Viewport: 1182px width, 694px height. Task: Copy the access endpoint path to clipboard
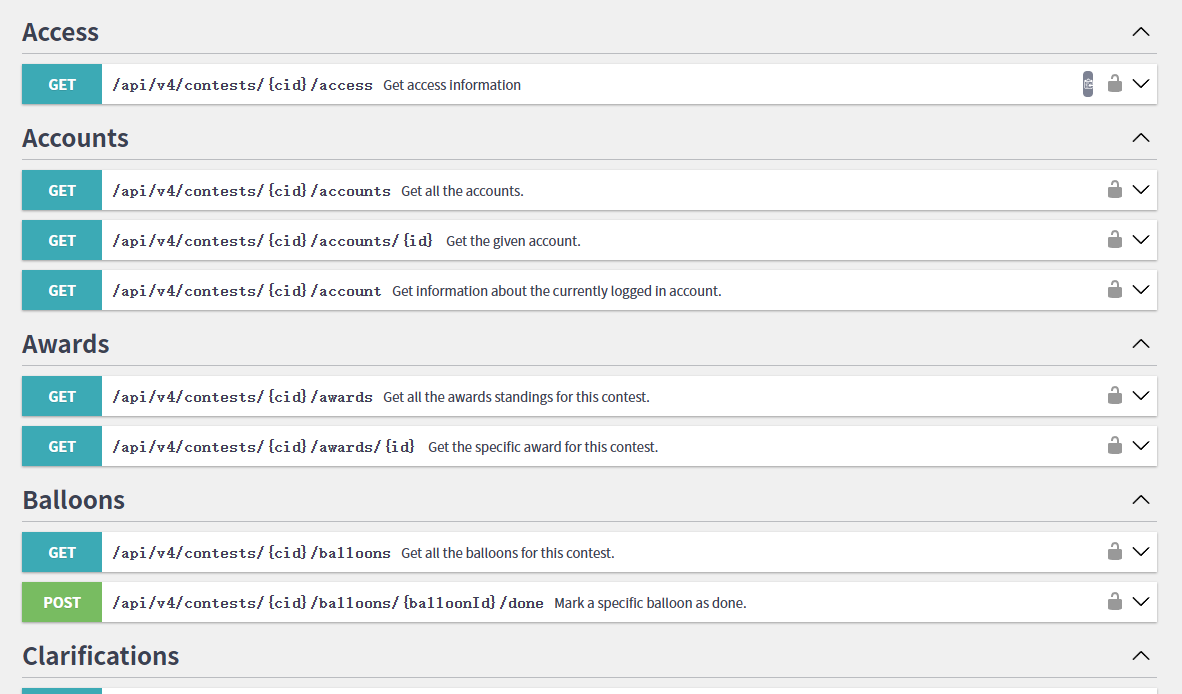point(1088,85)
